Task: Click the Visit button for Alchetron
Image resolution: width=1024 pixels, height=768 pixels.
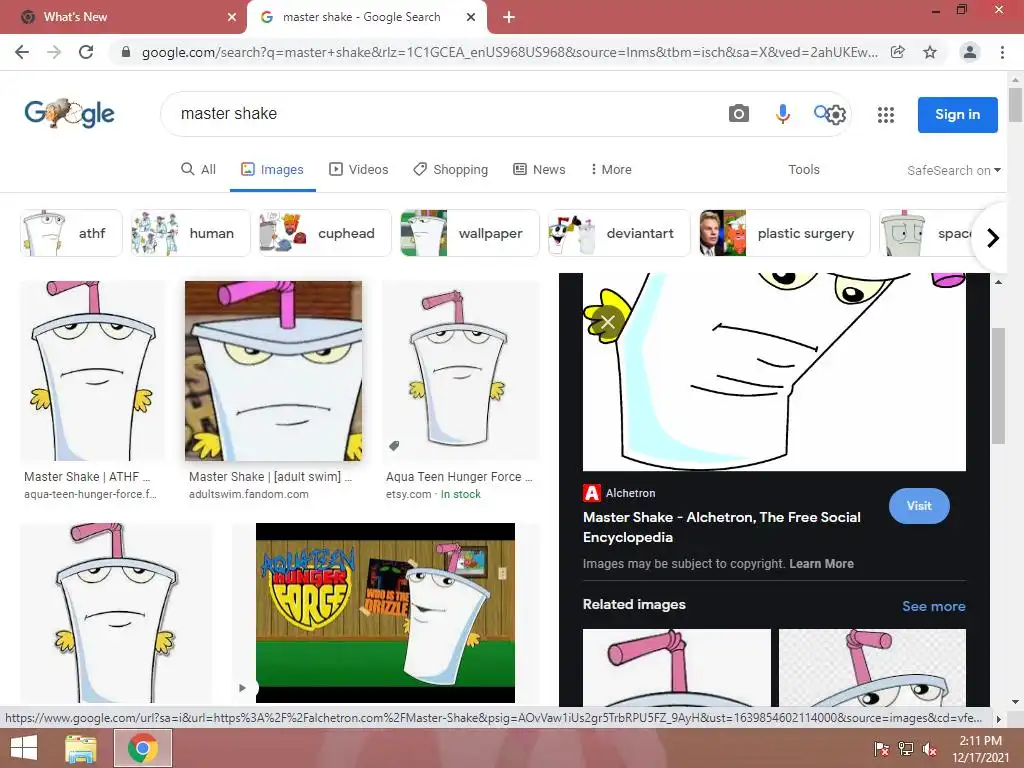Action: (919, 506)
